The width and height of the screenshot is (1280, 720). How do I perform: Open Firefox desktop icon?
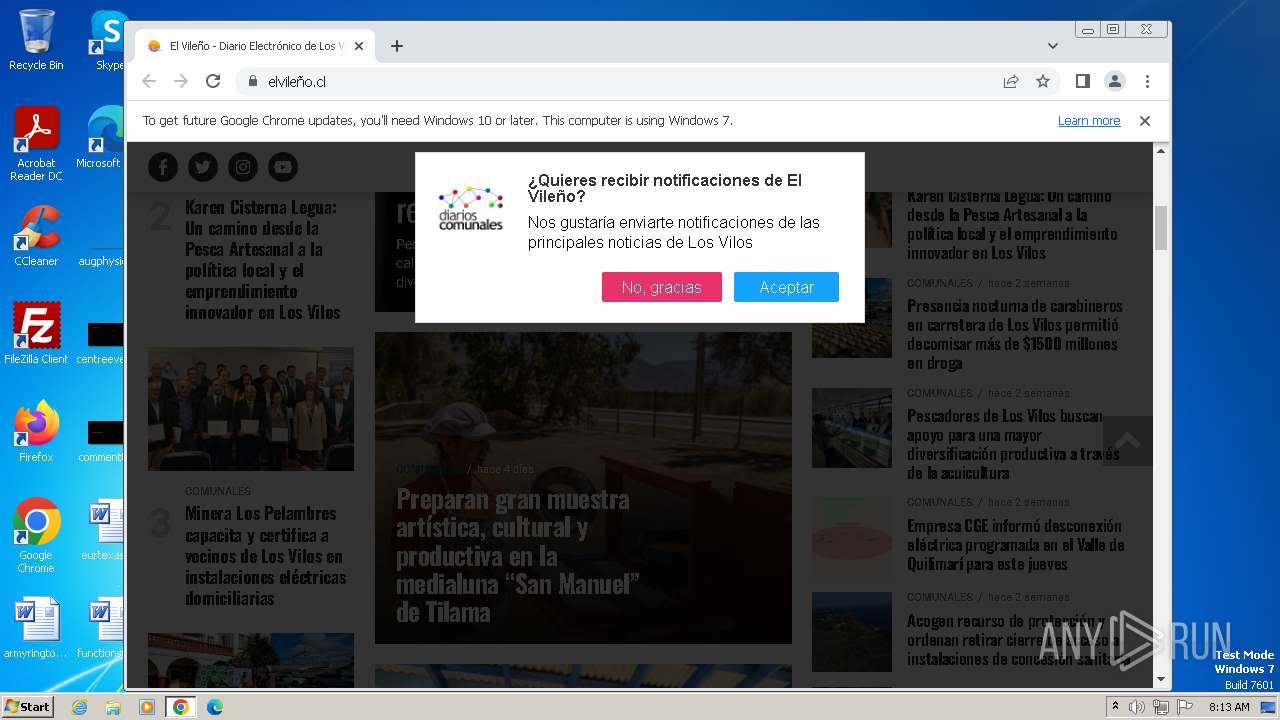tap(36, 432)
